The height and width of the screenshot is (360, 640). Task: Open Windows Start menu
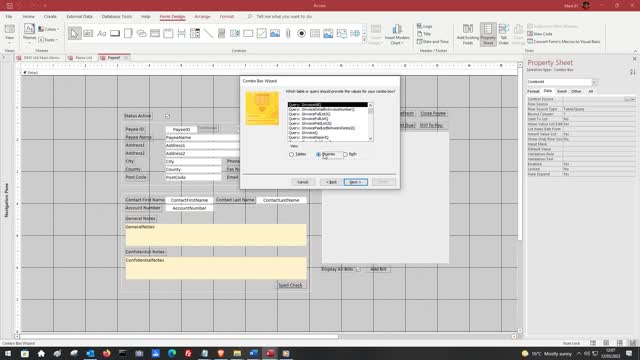[8, 353]
